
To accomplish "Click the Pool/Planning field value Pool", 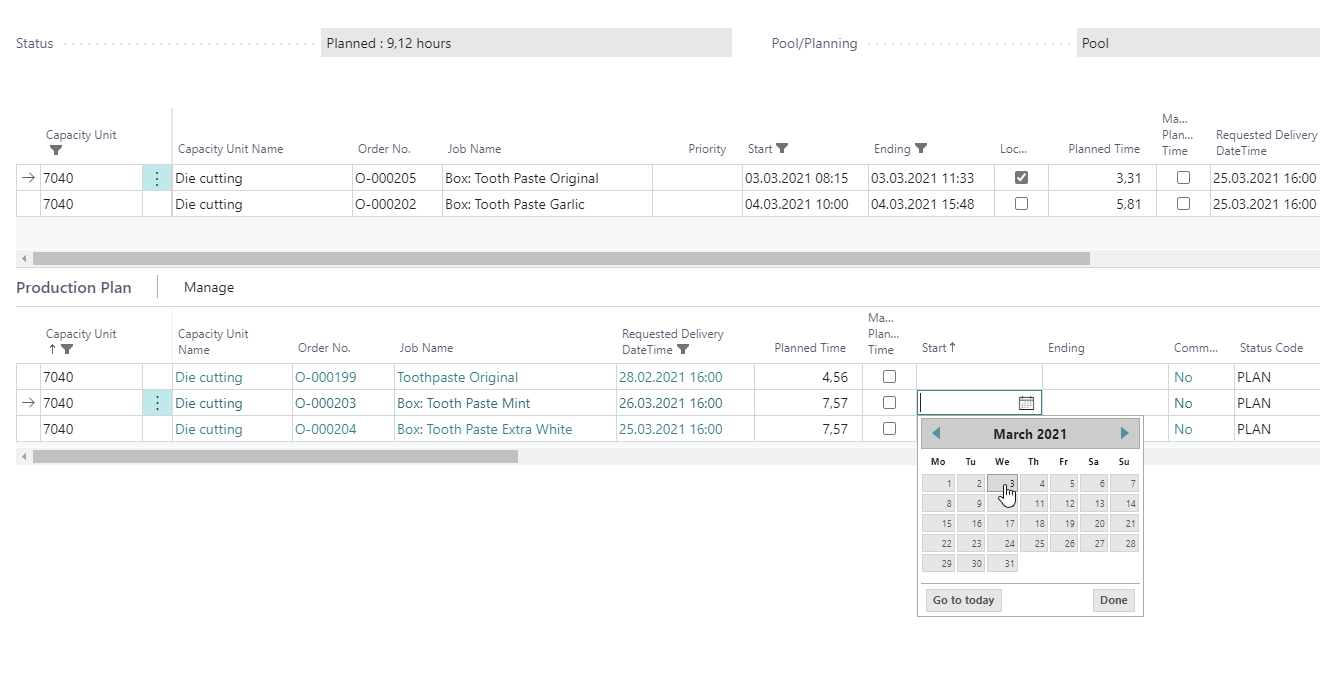I will click(x=1198, y=43).
